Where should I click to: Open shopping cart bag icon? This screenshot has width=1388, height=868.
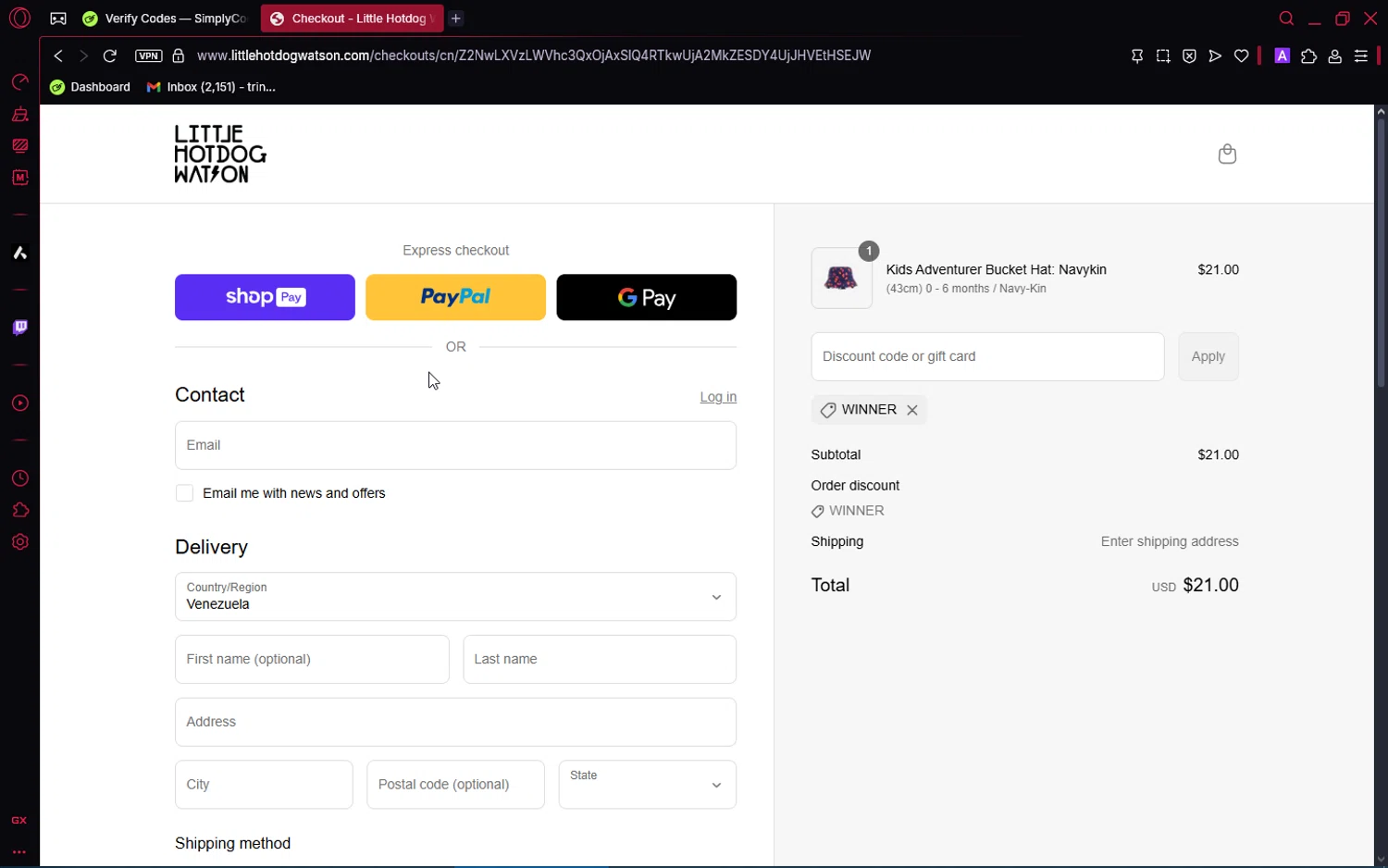point(1227,154)
